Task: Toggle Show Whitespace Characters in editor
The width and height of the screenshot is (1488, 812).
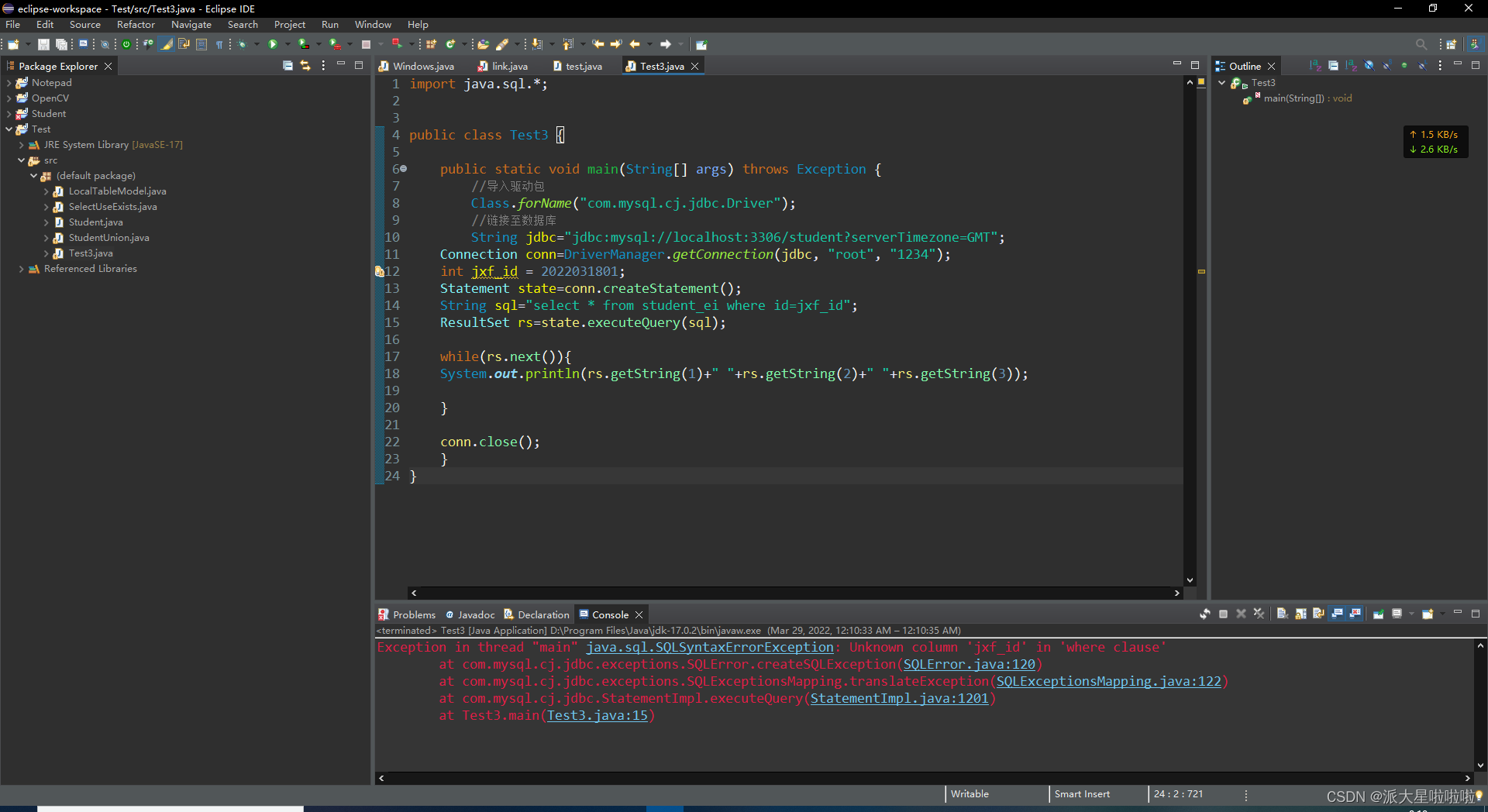Action: pos(220,44)
